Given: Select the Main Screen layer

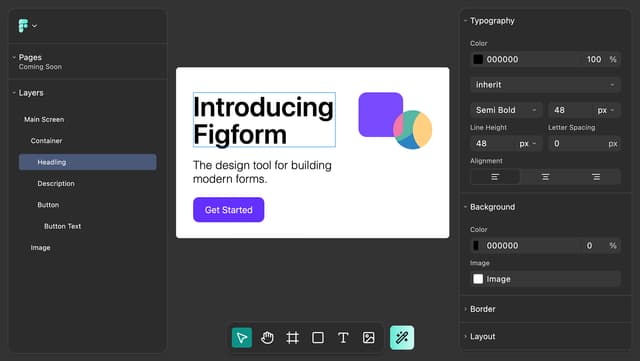Looking at the screenshot, I should (x=44, y=119).
